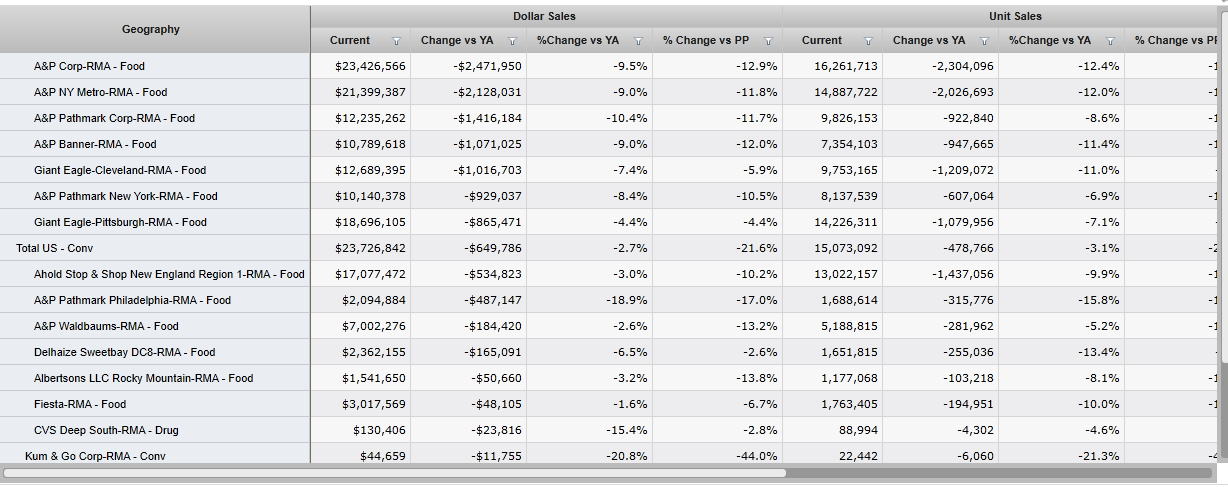Sort by Dollar Sales % Change vs PP label
Viewport: 1228px width, 487px height.
tap(706, 41)
